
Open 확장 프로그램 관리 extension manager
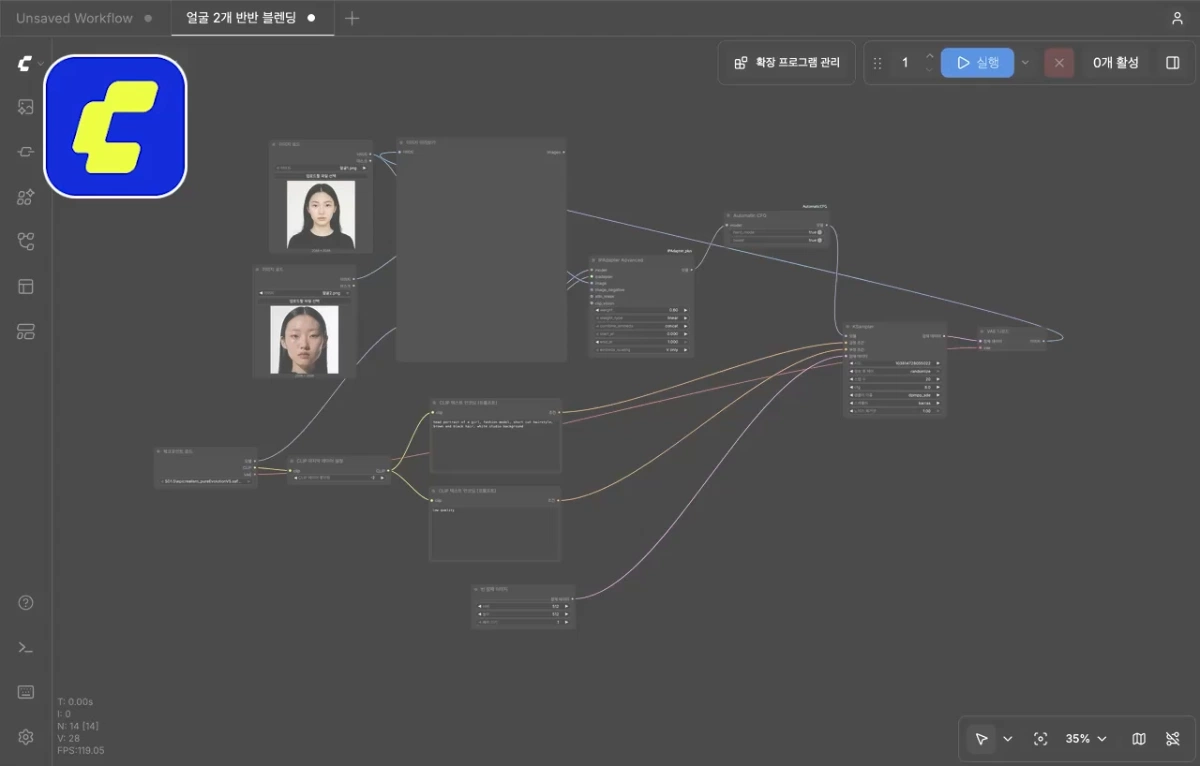coord(786,63)
